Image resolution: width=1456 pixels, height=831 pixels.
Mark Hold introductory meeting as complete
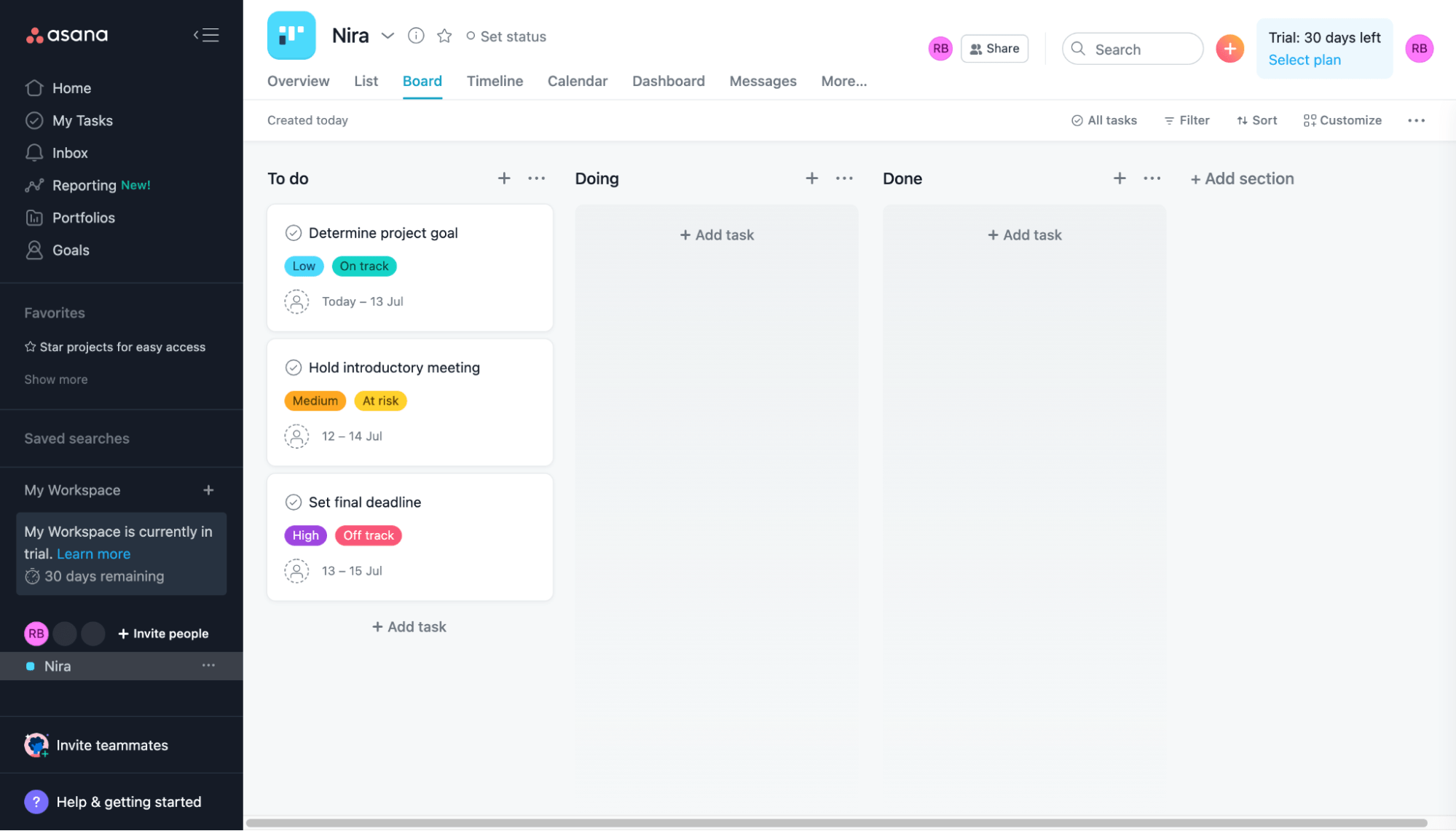(x=293, y=368)
